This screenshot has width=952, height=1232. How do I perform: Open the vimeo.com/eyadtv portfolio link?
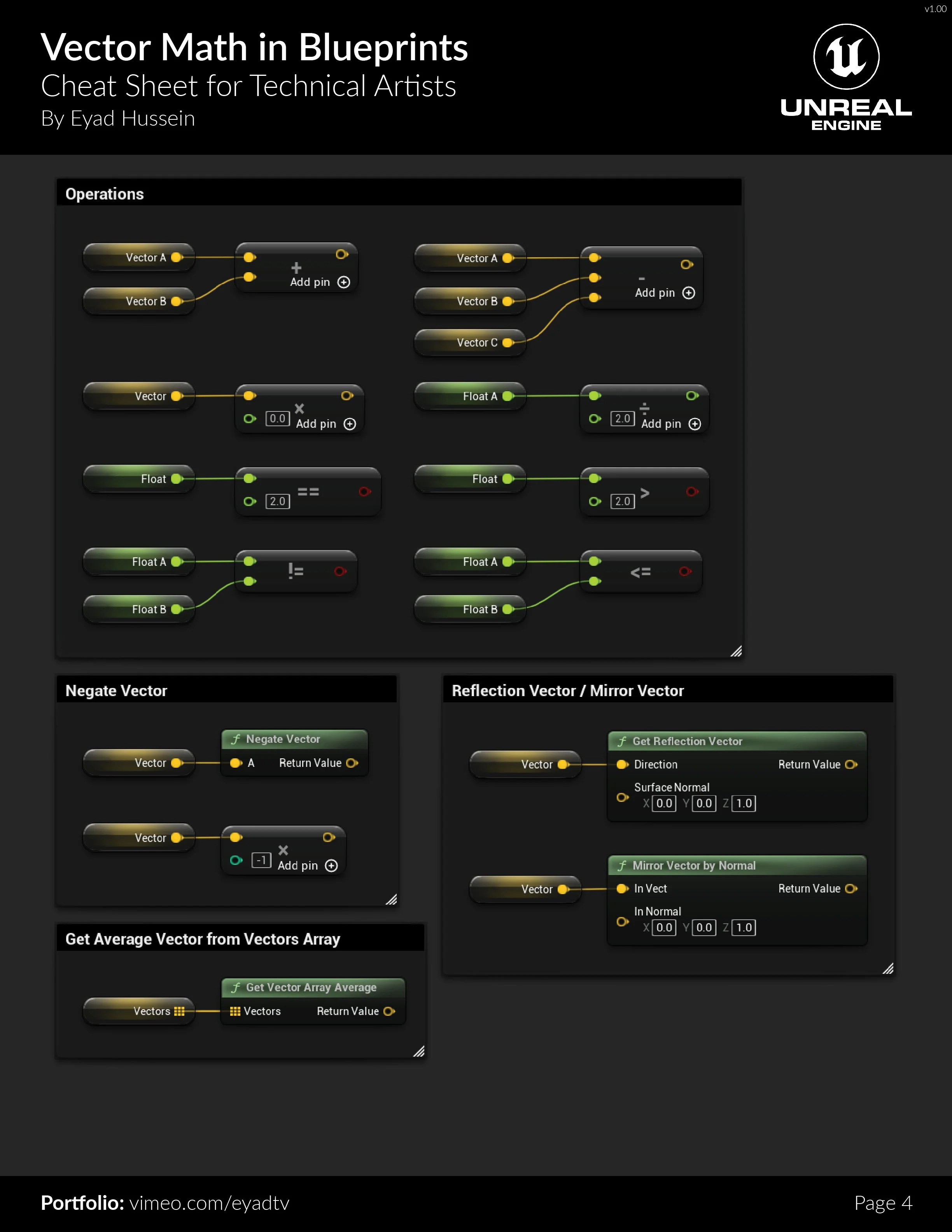click(209, 1203)
